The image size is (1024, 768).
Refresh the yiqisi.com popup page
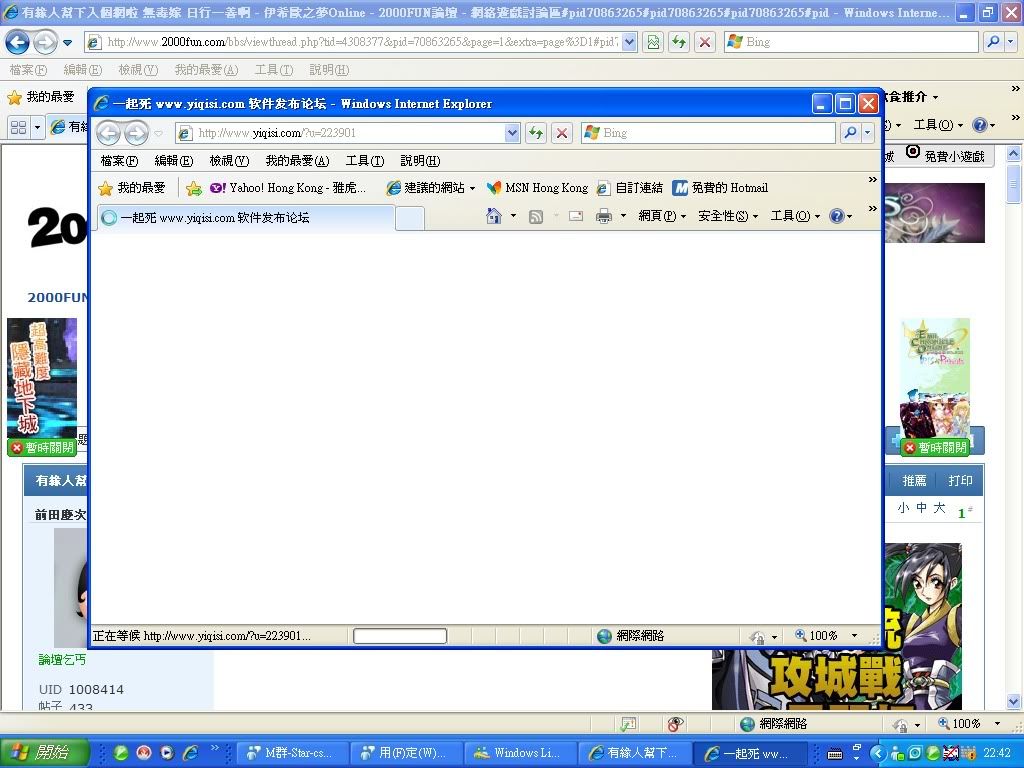point(536,133)
